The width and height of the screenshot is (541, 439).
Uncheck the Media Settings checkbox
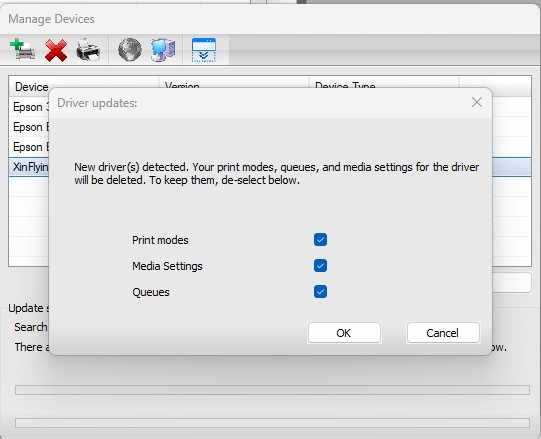pos(320,265)
